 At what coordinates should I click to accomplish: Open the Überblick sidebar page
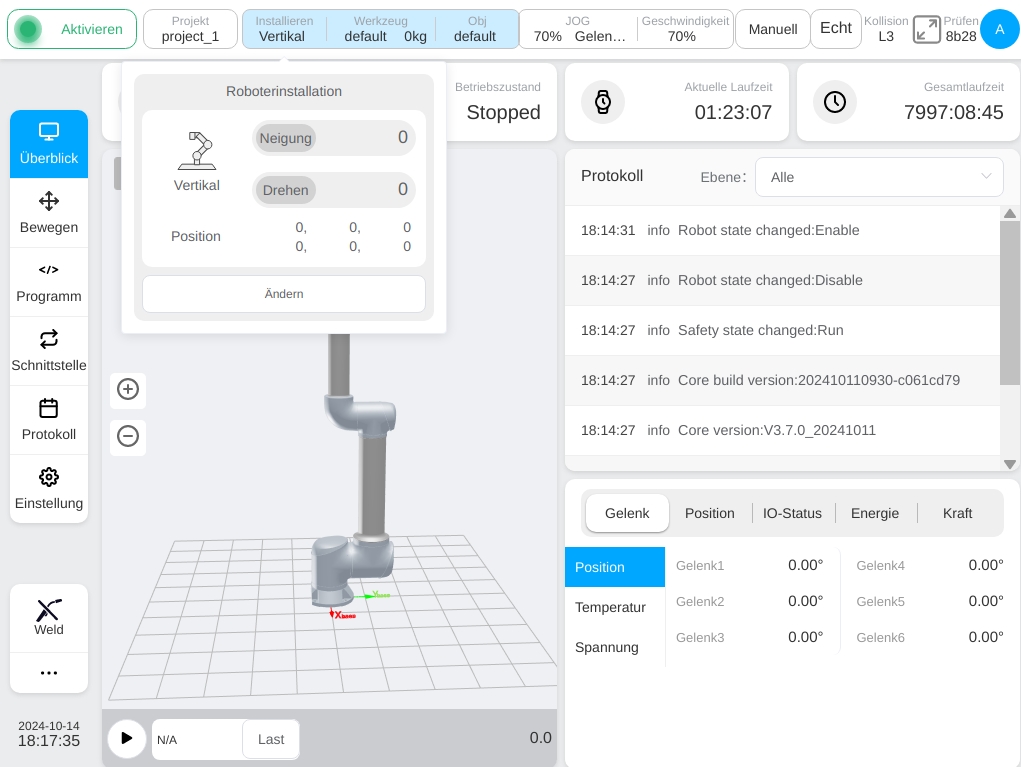click(x=49, y=144)
